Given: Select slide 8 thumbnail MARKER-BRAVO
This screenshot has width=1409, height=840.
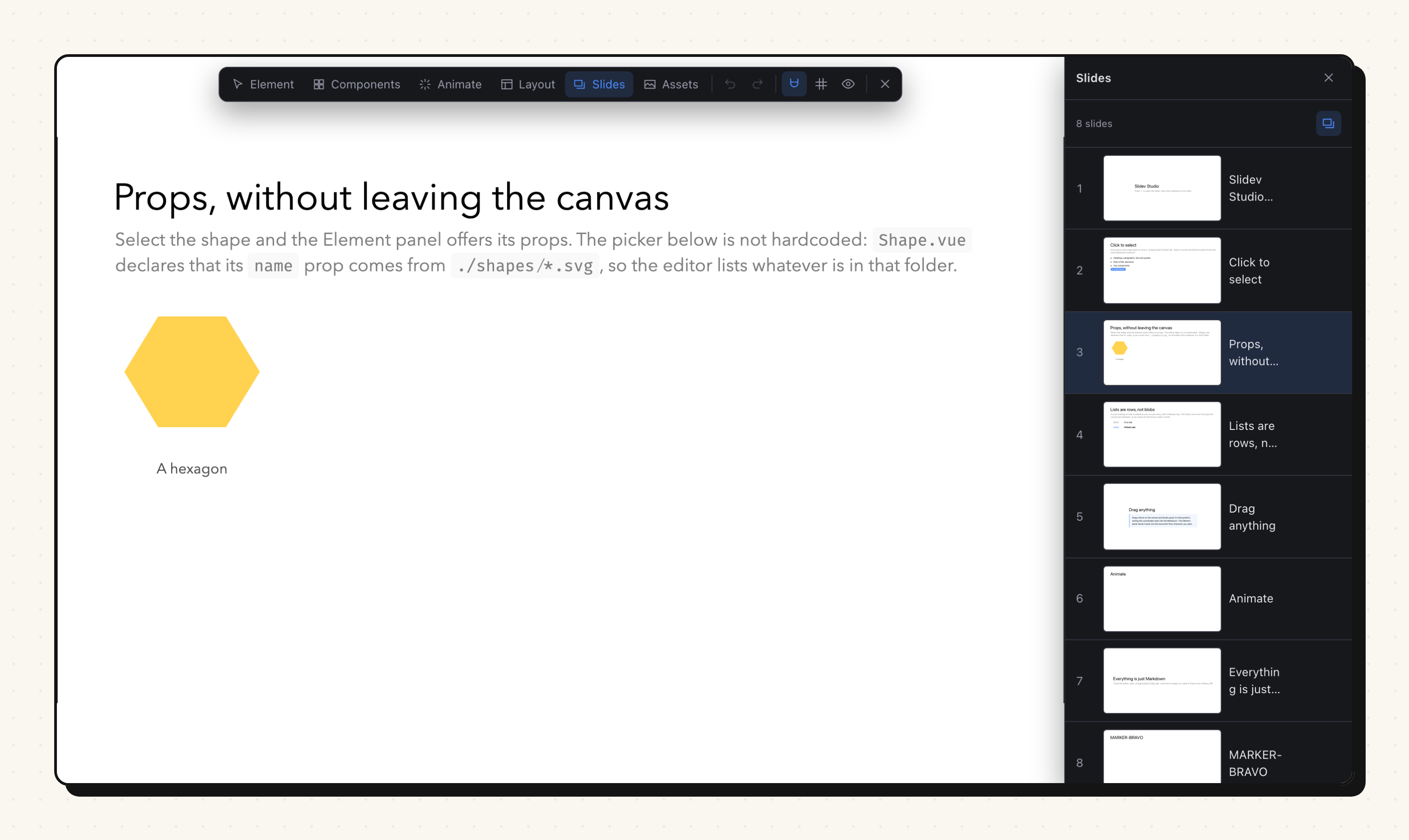Looking at the screenshot, I should click(x=1162, y=757).
